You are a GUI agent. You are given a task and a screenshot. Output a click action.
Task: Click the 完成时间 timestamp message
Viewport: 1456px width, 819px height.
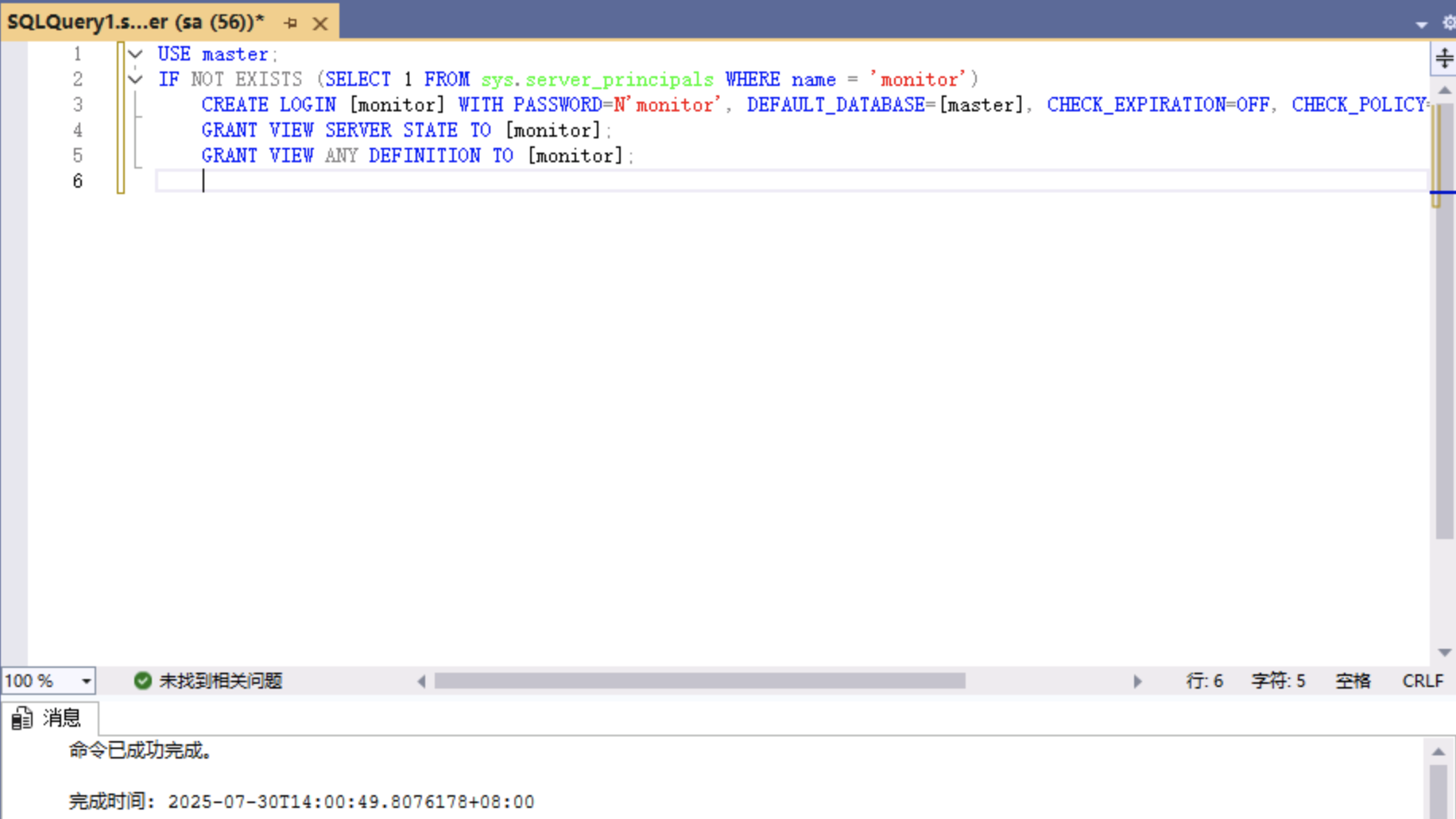pyautogui.click(x=301, y=802)
